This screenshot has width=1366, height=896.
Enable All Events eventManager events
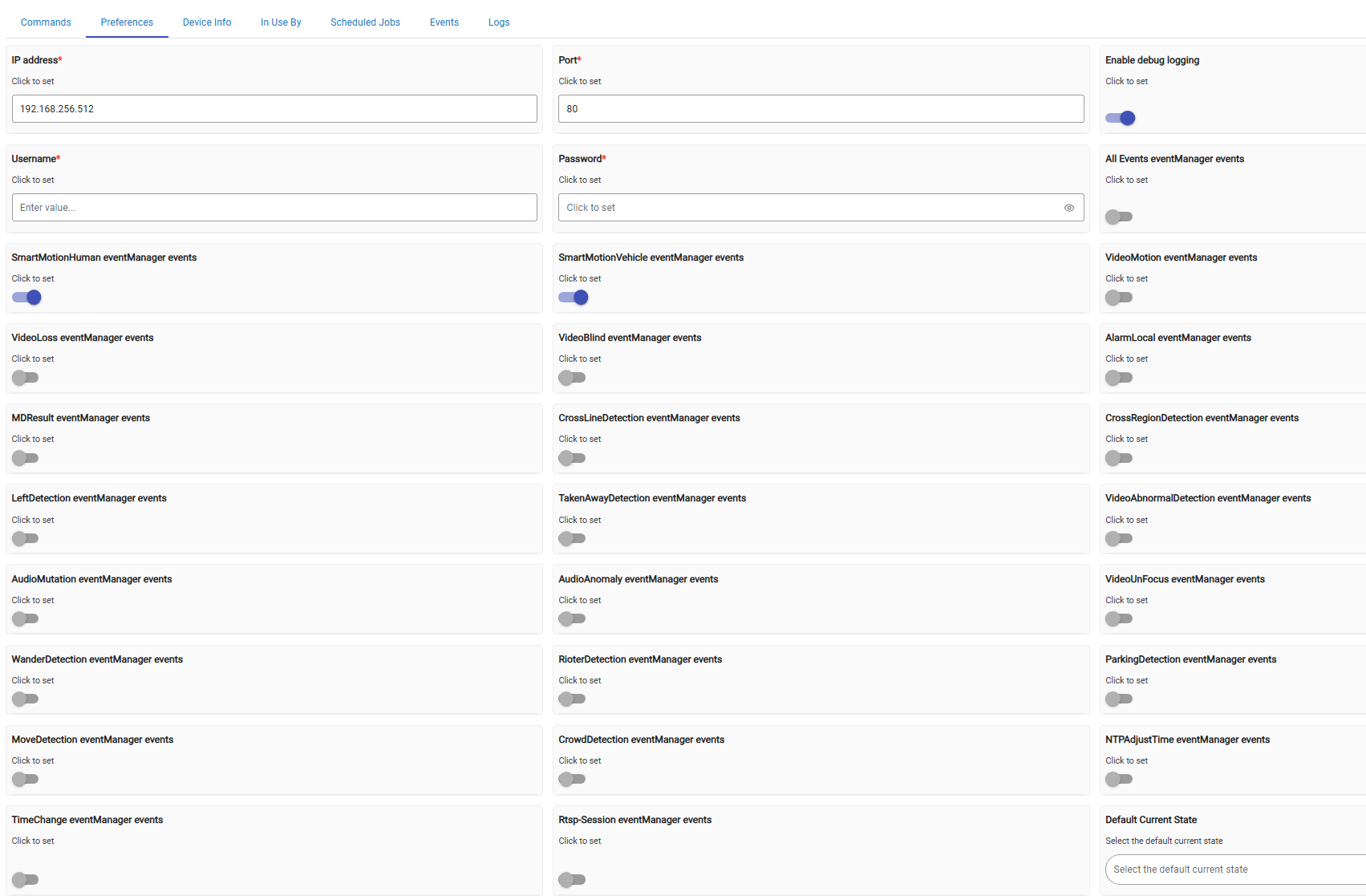1118,217
